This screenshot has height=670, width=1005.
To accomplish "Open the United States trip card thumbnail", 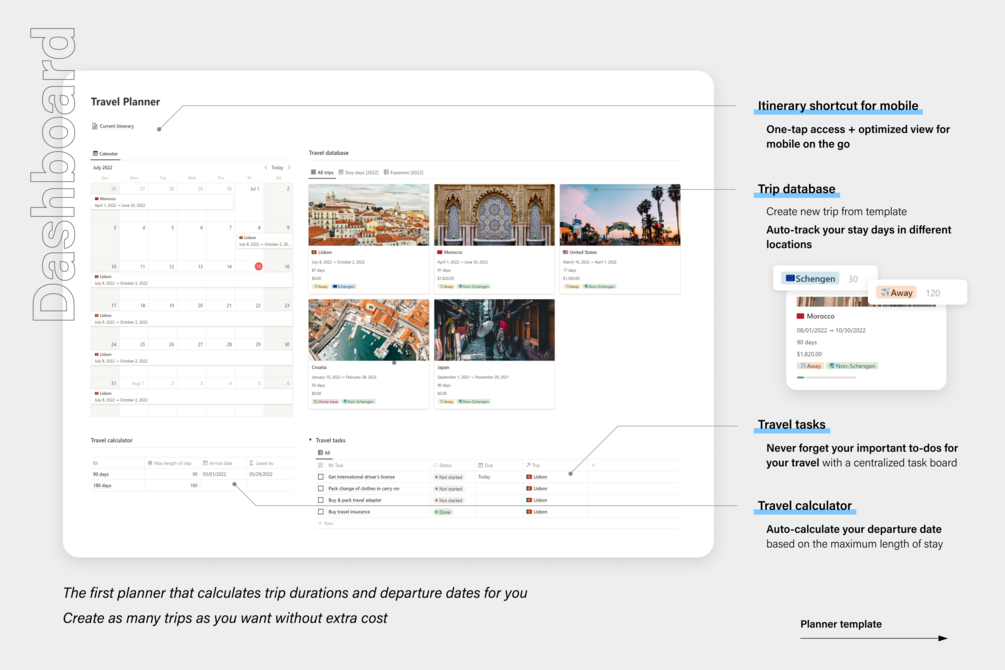I will click(x=620, y=215).
